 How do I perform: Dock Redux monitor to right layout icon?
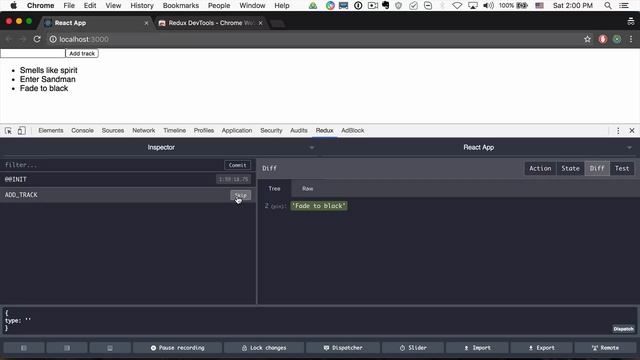click(x=67, y=348)
